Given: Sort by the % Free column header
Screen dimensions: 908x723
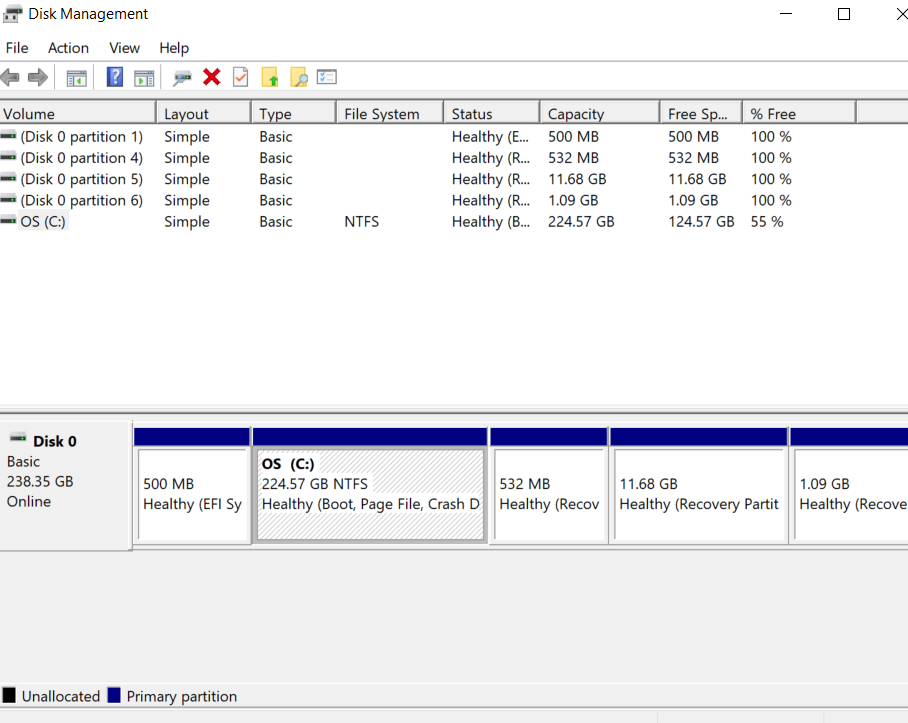Looking at the screenshot, I should coord(799,113).
